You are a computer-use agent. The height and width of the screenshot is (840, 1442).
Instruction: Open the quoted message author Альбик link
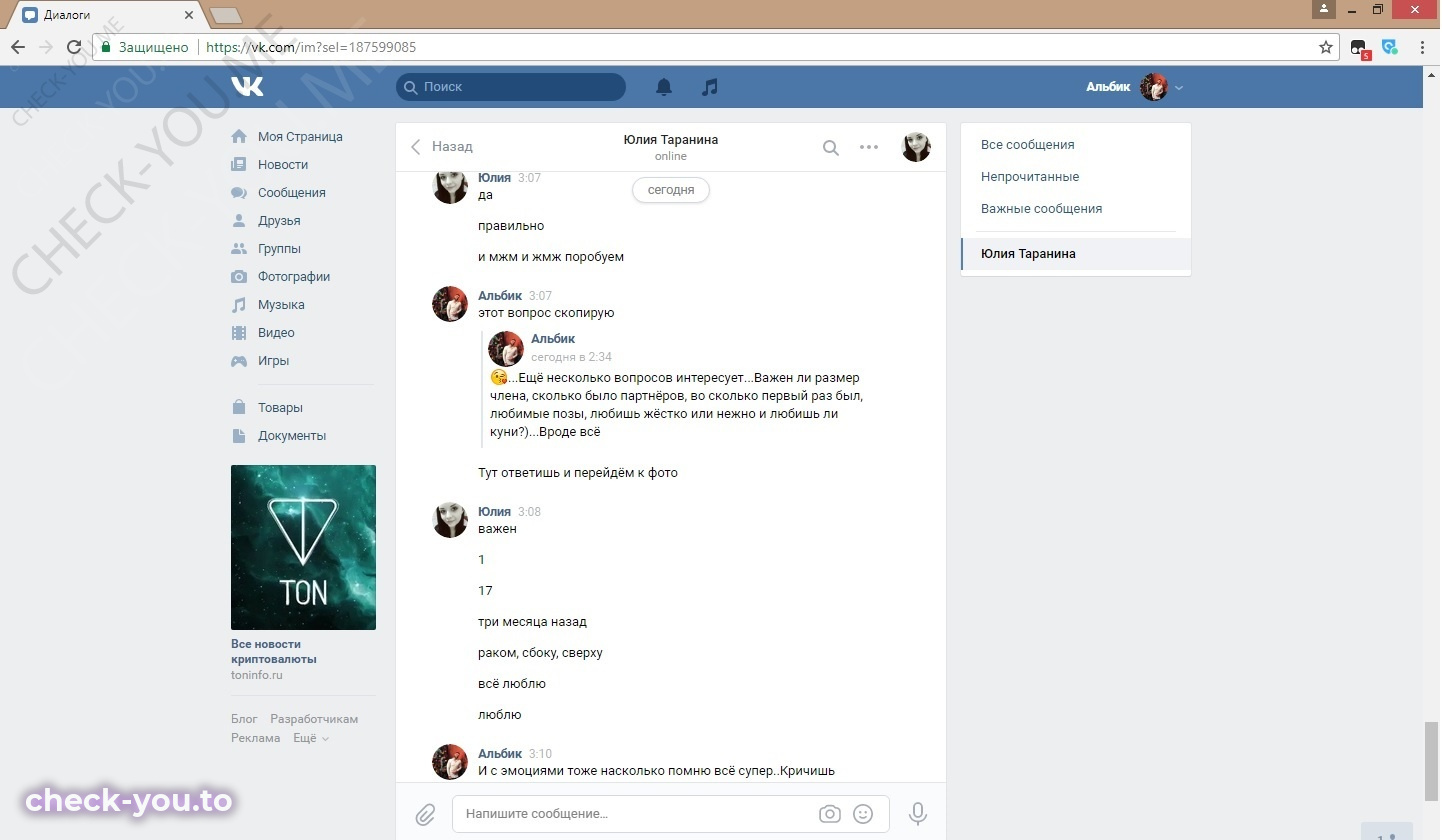click(x=553, y=339)
